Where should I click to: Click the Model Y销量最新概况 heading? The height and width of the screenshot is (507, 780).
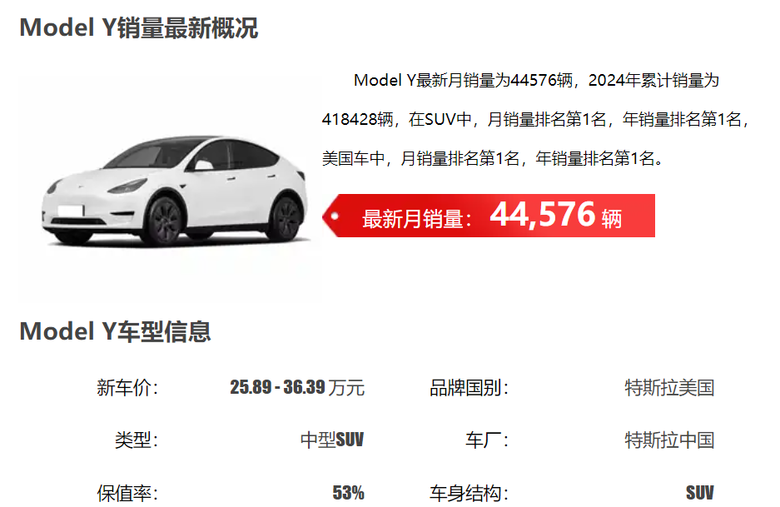pyautogui.click(x=139, y=27)
